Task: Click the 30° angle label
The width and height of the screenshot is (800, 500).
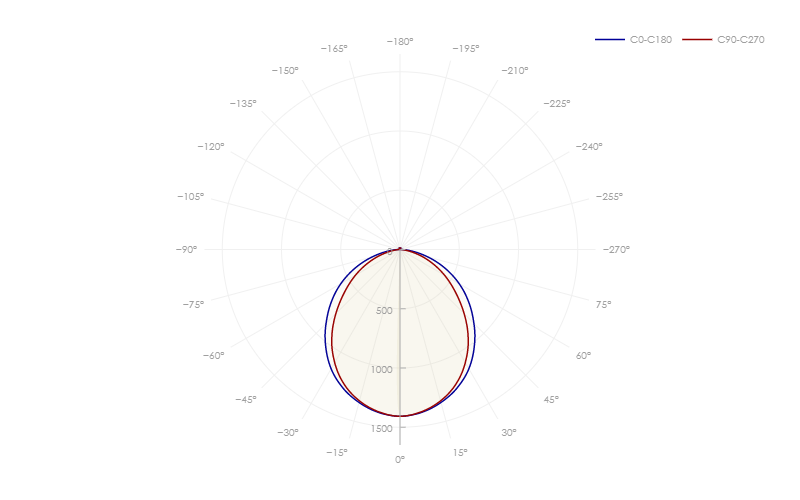Action: 509,433
